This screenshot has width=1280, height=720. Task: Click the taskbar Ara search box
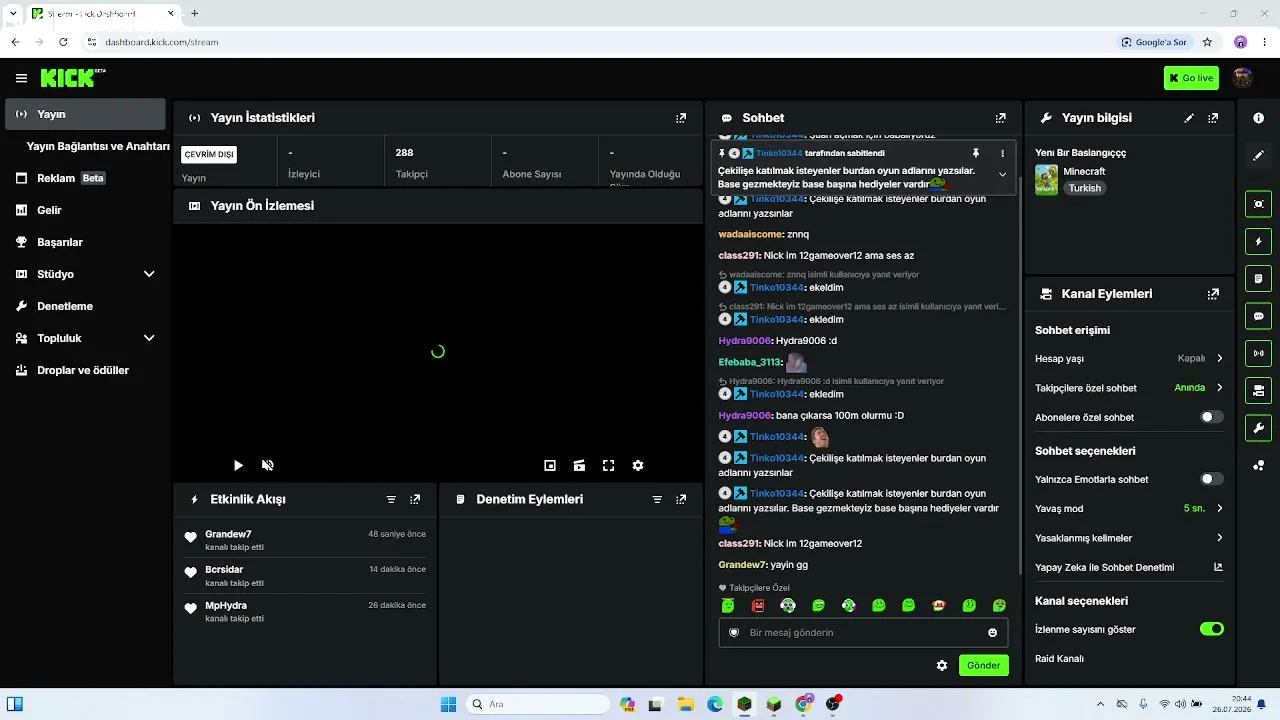pos(538,704)
